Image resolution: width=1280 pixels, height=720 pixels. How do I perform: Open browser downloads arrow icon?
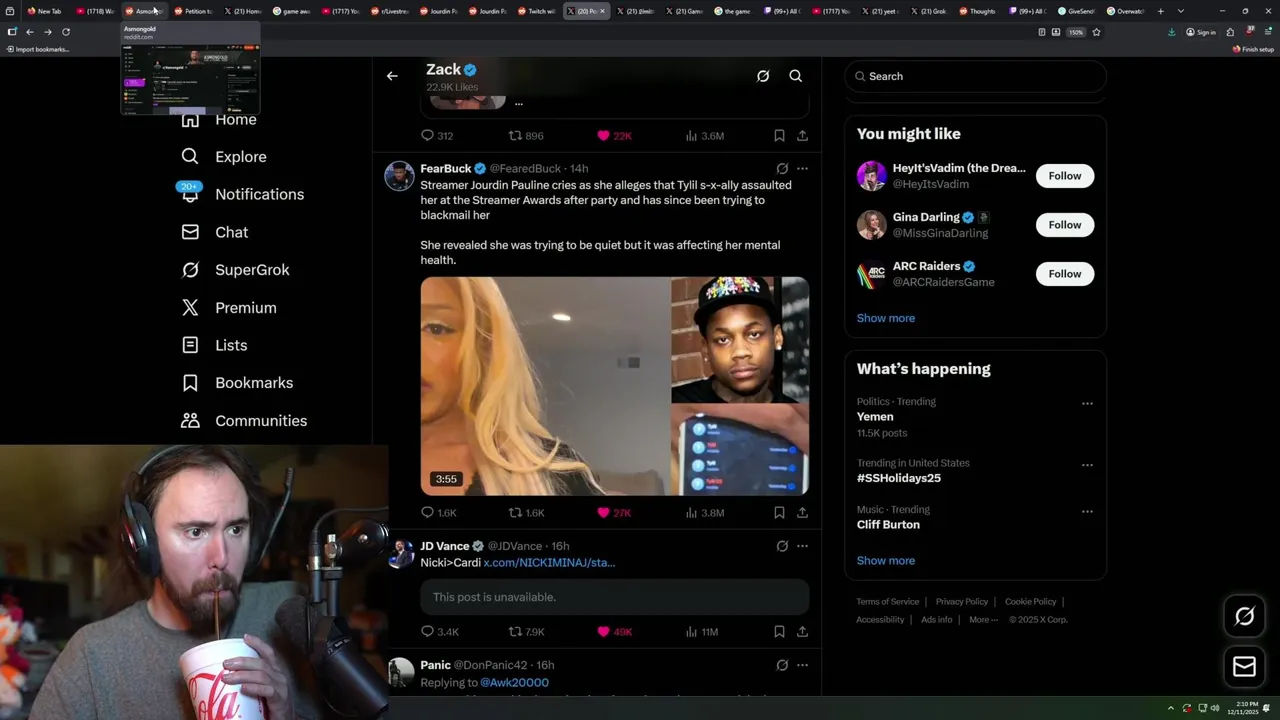(1172, 32)
